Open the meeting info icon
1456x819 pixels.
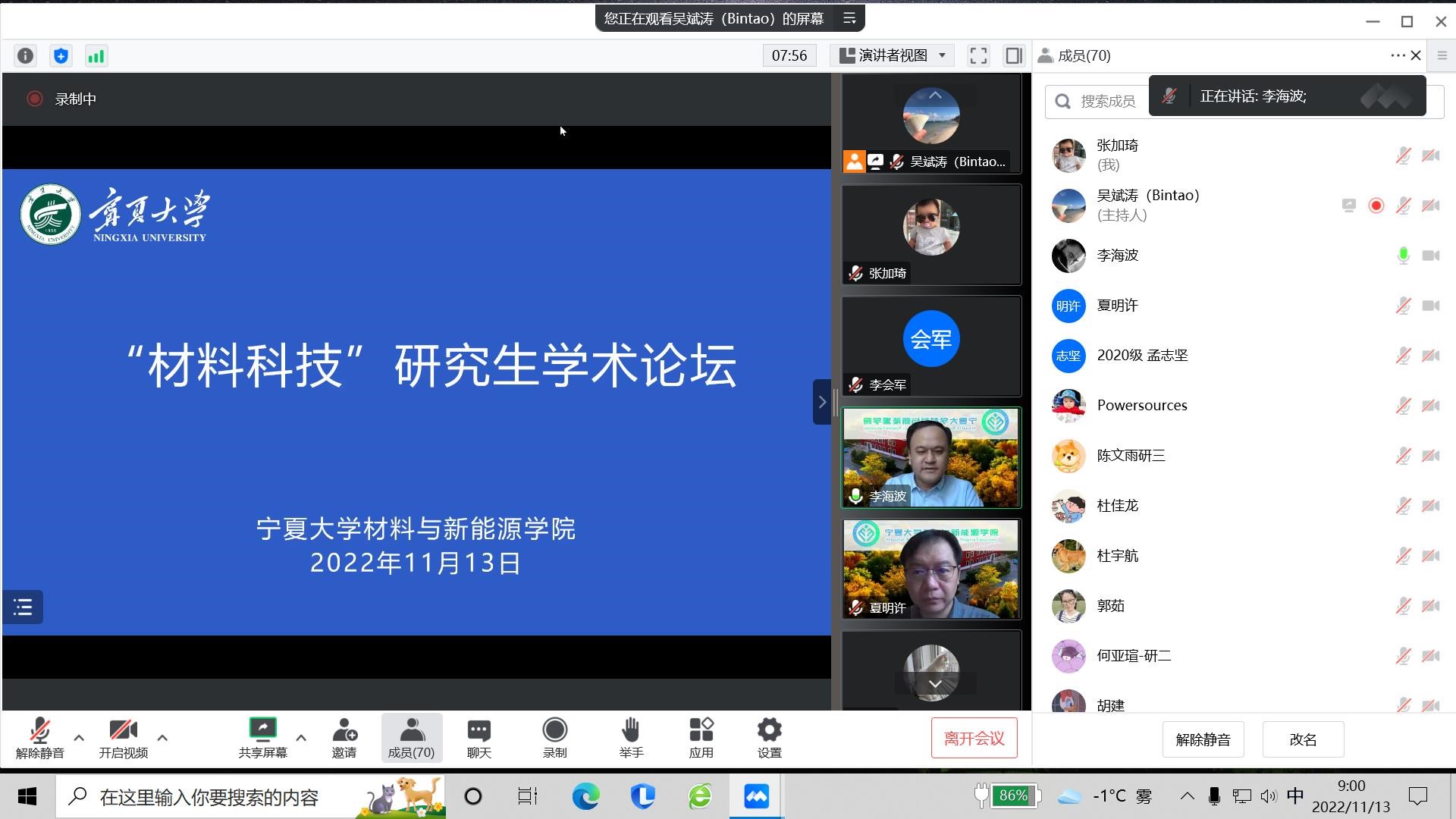point(25,55)
